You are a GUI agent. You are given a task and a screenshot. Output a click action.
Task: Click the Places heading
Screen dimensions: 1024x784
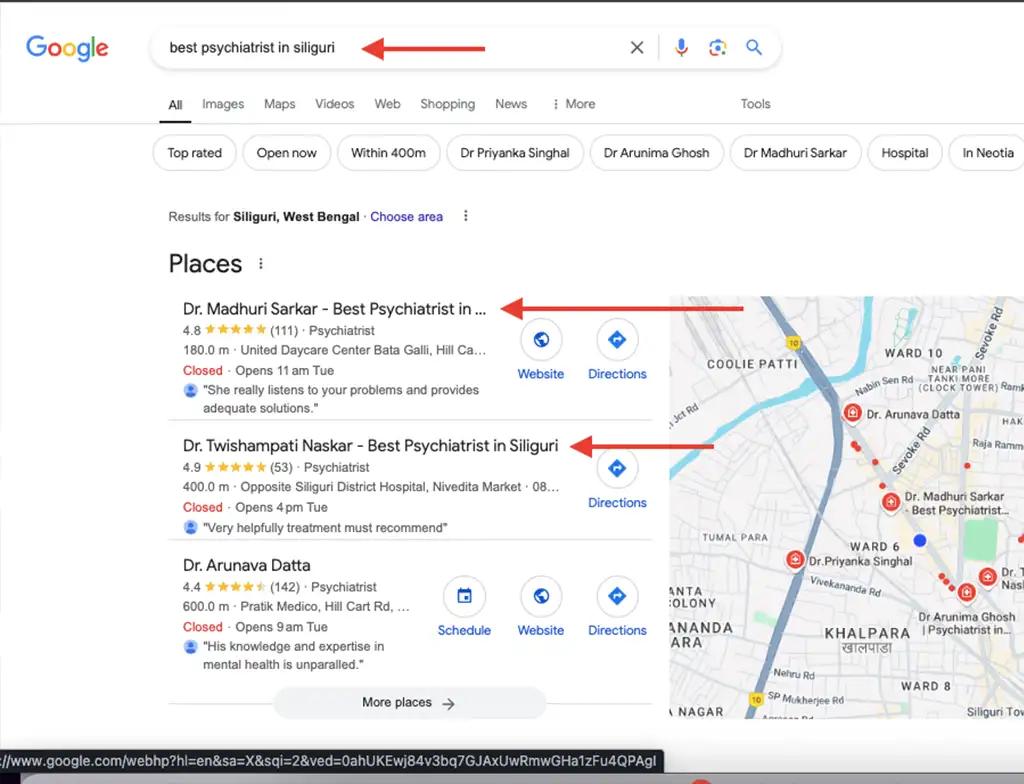[x=205, y=264]
